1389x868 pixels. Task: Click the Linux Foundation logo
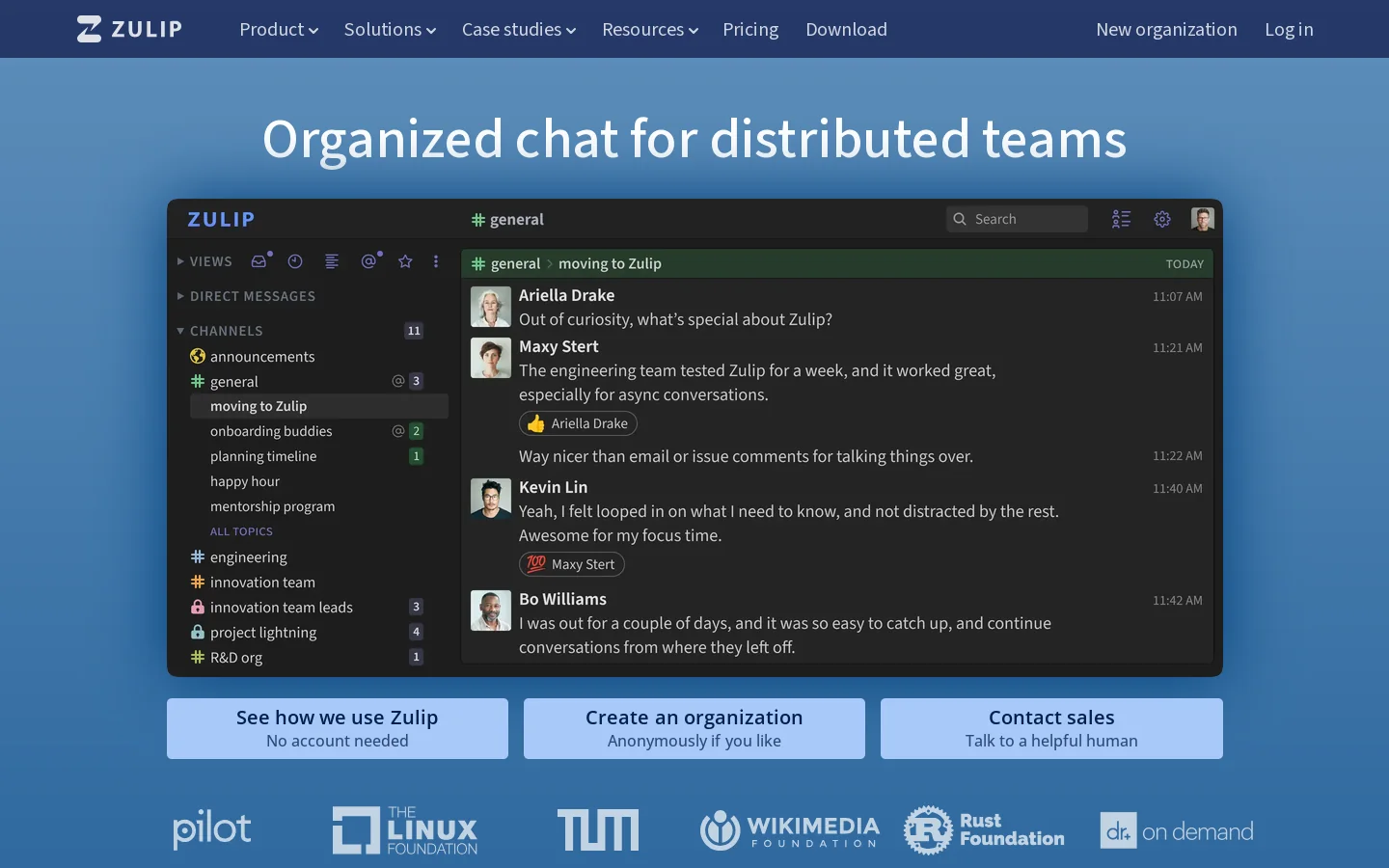[x=405, y=830]
